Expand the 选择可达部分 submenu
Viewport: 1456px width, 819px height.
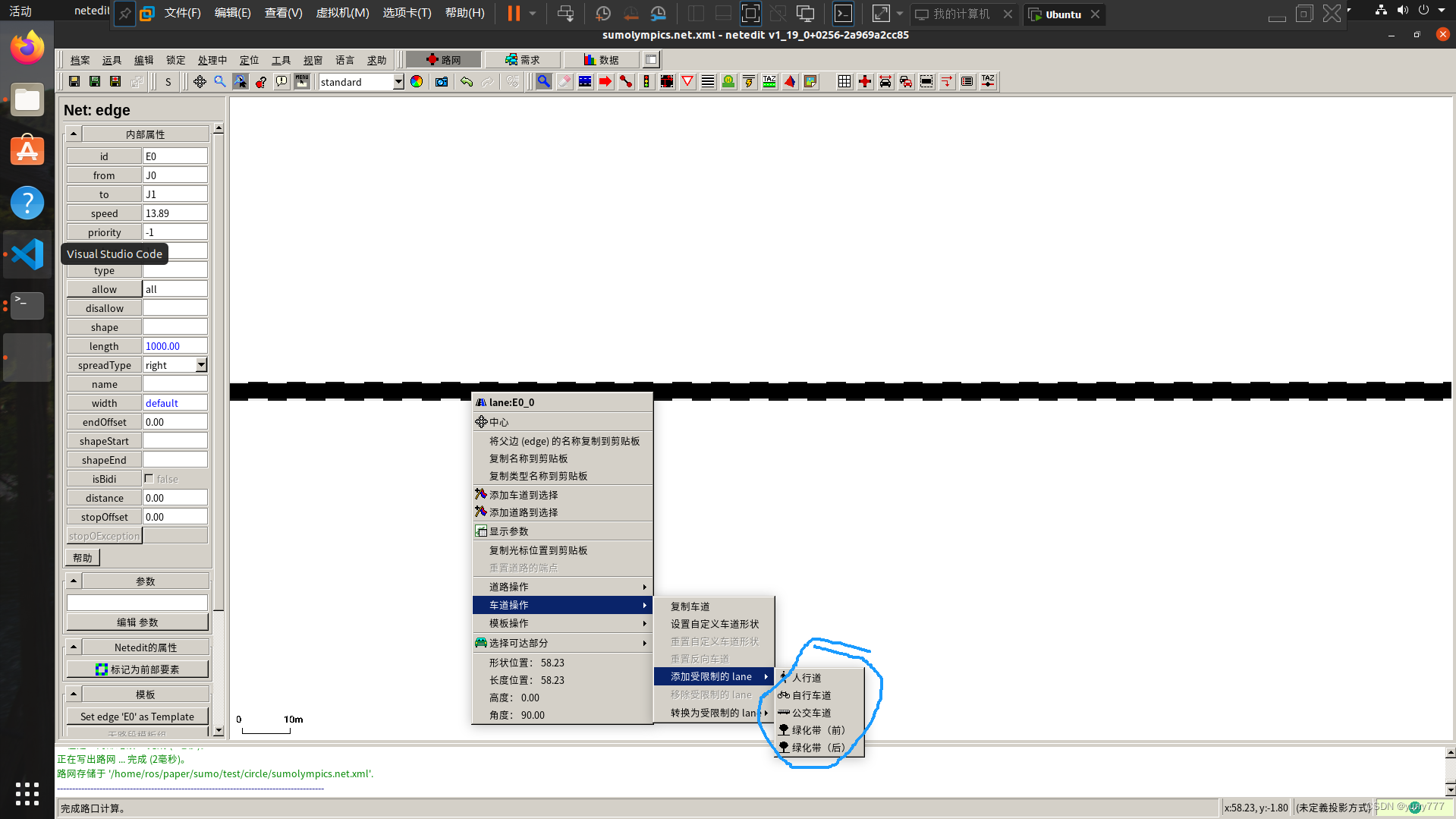tap(562, 643)
